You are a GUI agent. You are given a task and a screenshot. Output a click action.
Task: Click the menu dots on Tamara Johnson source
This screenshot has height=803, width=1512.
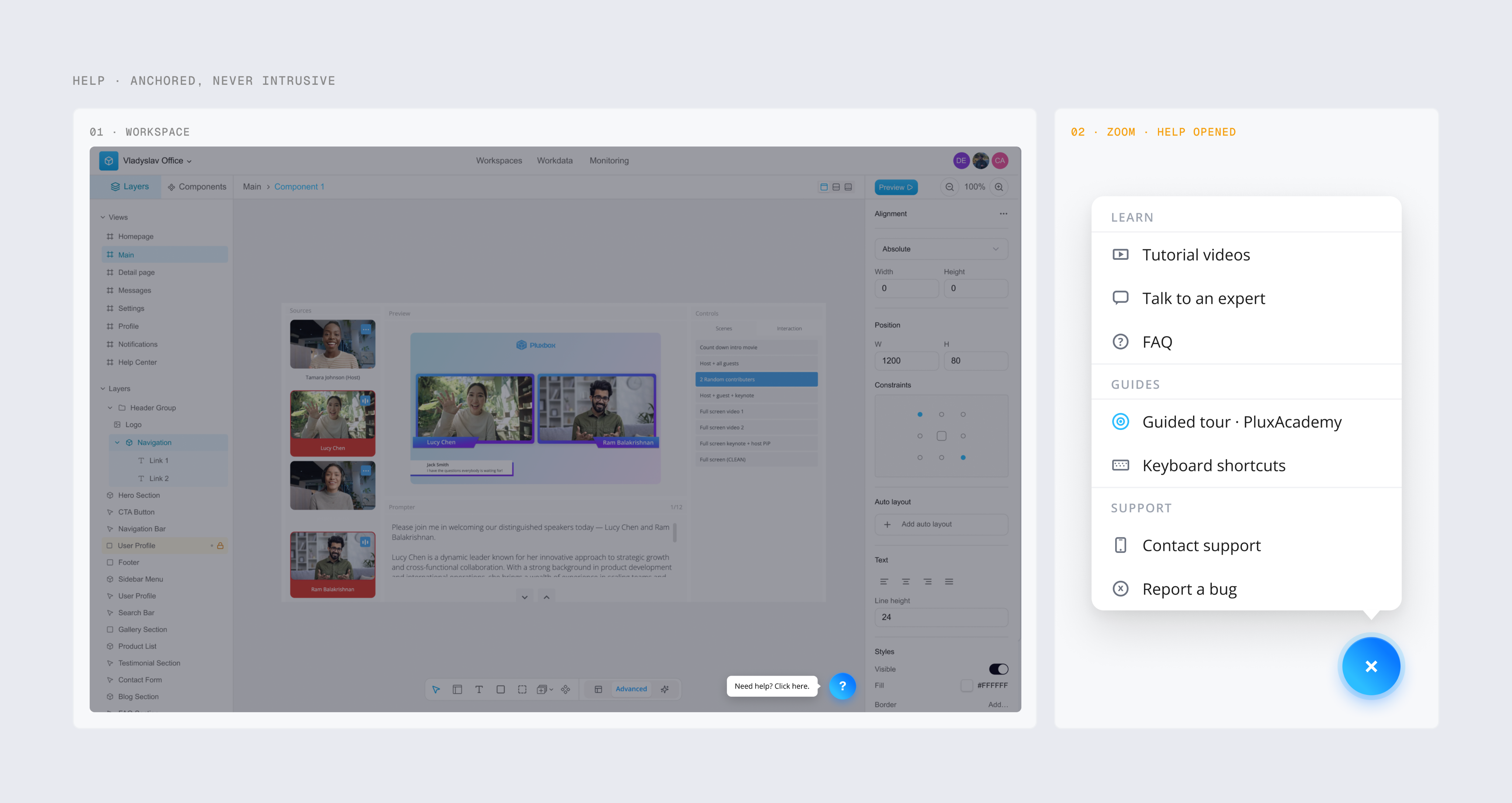(366, 329)
